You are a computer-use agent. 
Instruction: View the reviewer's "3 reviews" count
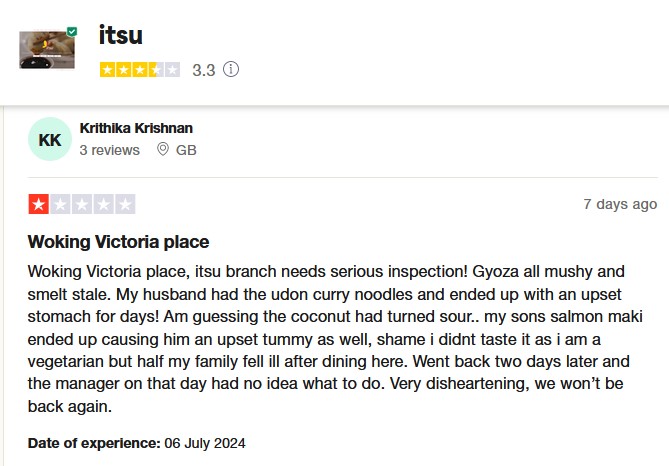[109, 150]
